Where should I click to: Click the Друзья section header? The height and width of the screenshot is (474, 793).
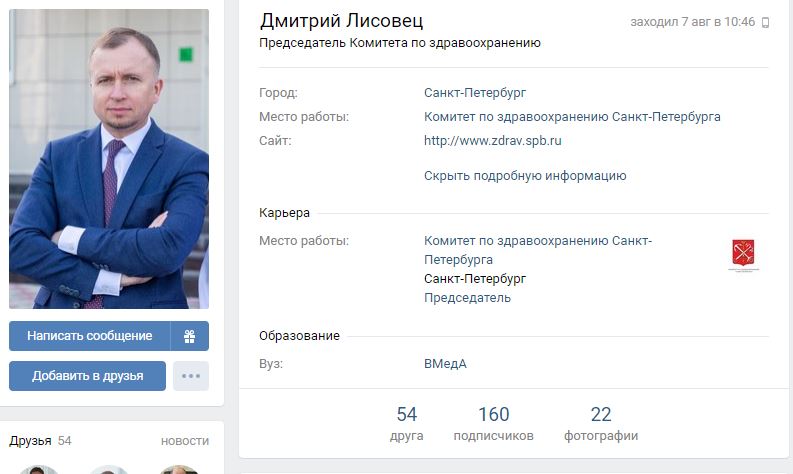pos(30,441)
